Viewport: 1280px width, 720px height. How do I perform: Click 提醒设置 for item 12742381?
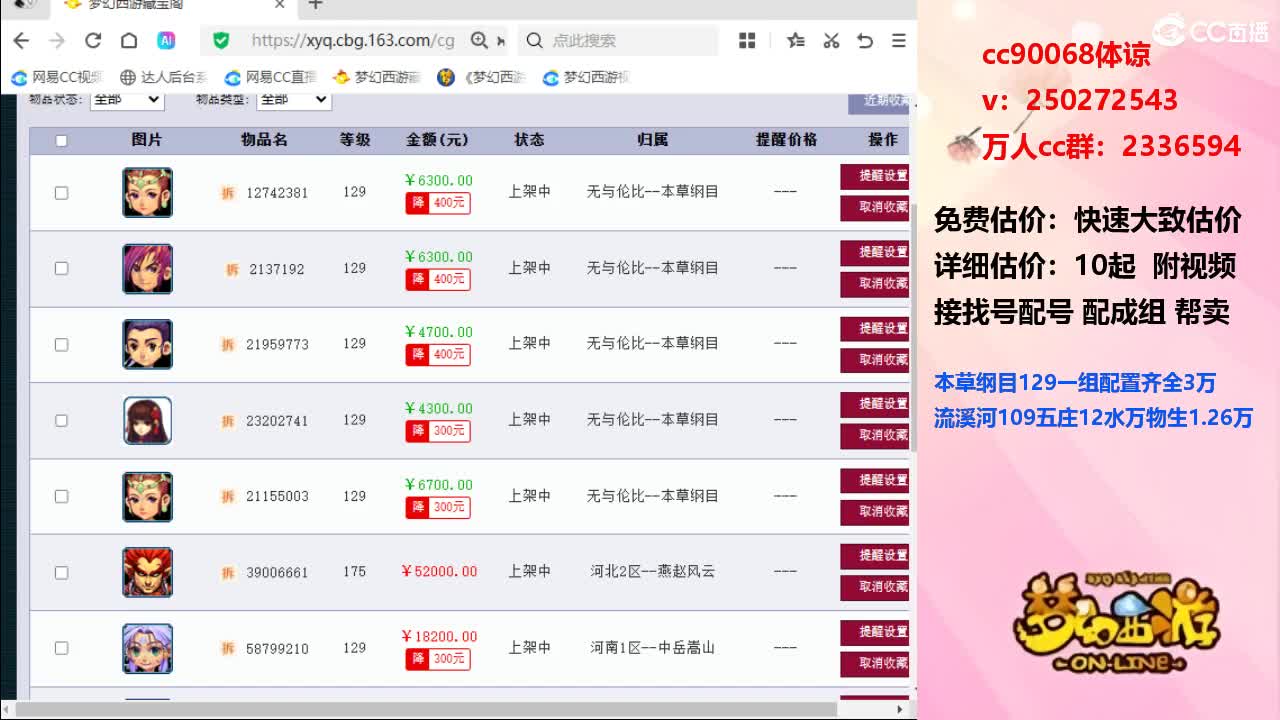click(875, 176)
